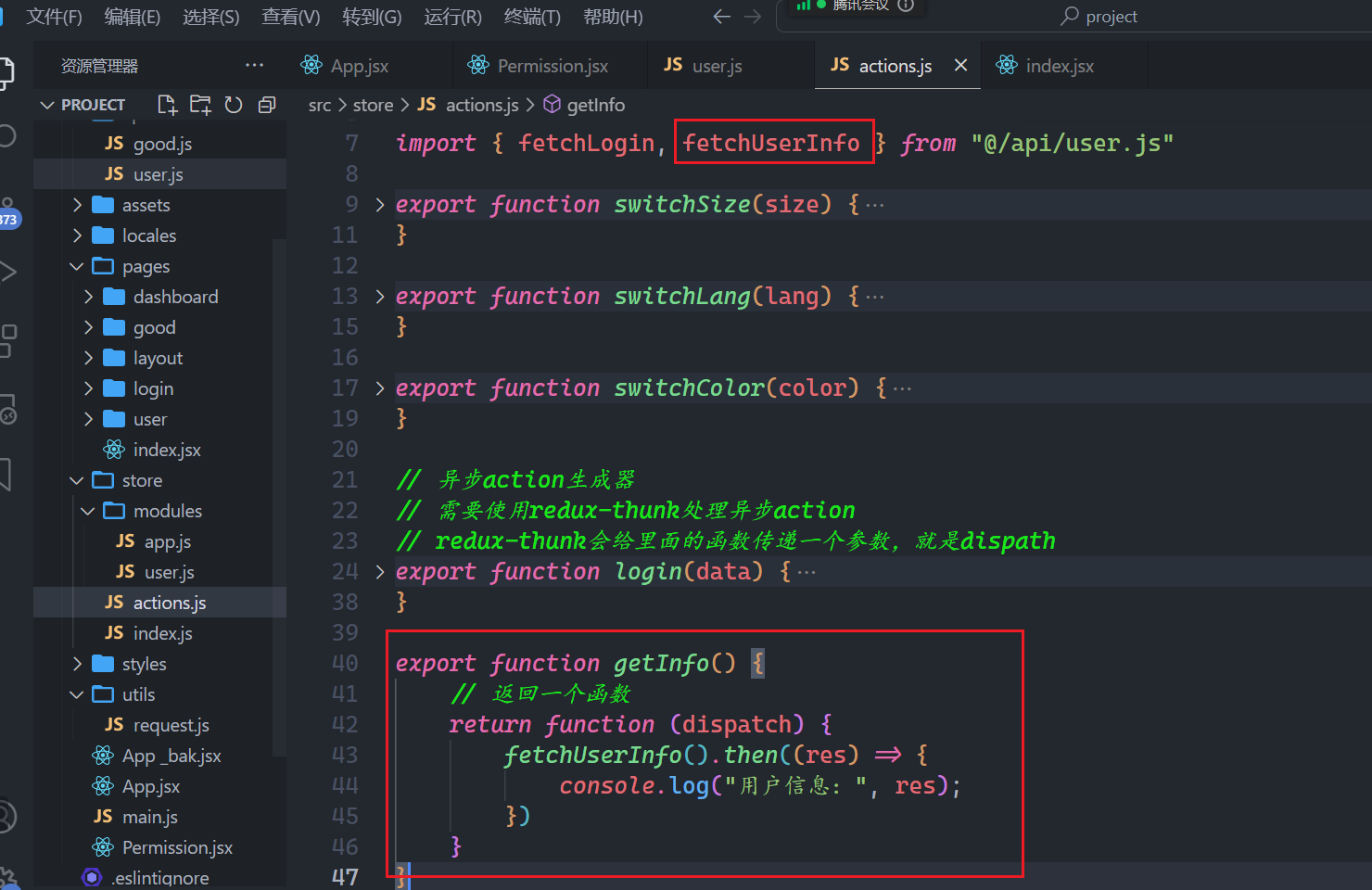This screenshot has width=1372, height=890.
Task: Open the Accounts icon in activity bar
Action: coord(7,816)
